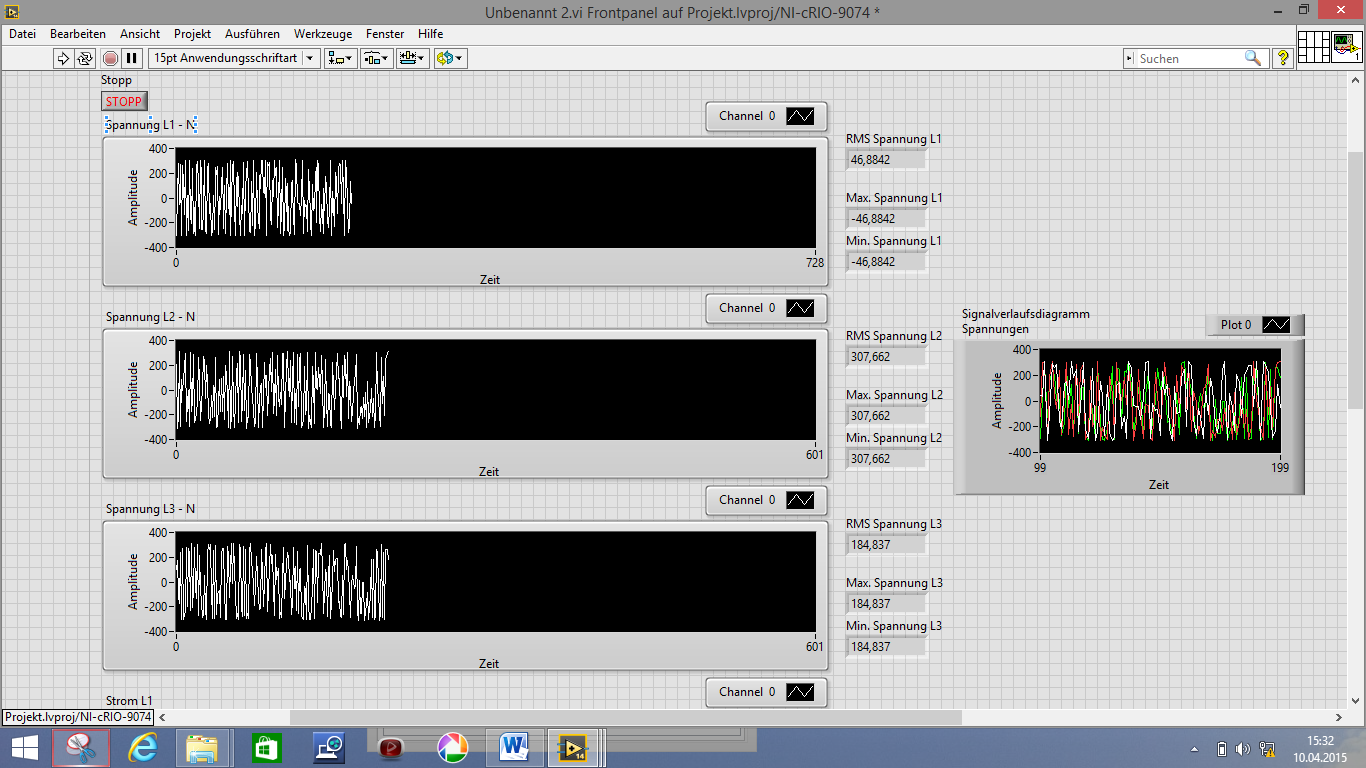
Task: Click the Strom L1 label
Action: [129, 701]
